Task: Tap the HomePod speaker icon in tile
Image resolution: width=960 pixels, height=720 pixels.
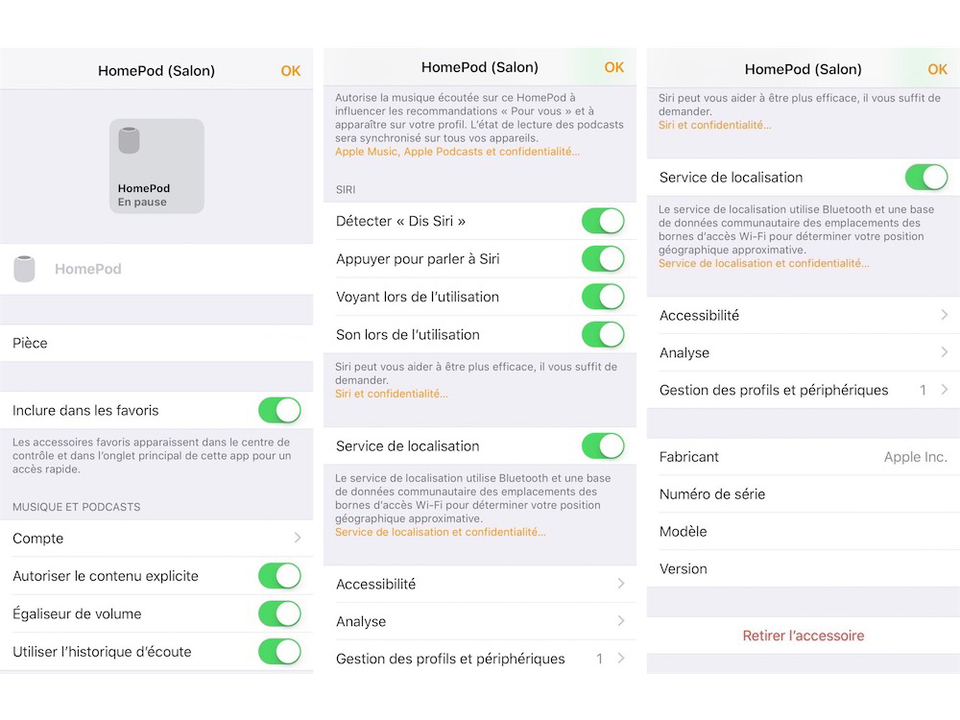Action: tap(129, 141)
